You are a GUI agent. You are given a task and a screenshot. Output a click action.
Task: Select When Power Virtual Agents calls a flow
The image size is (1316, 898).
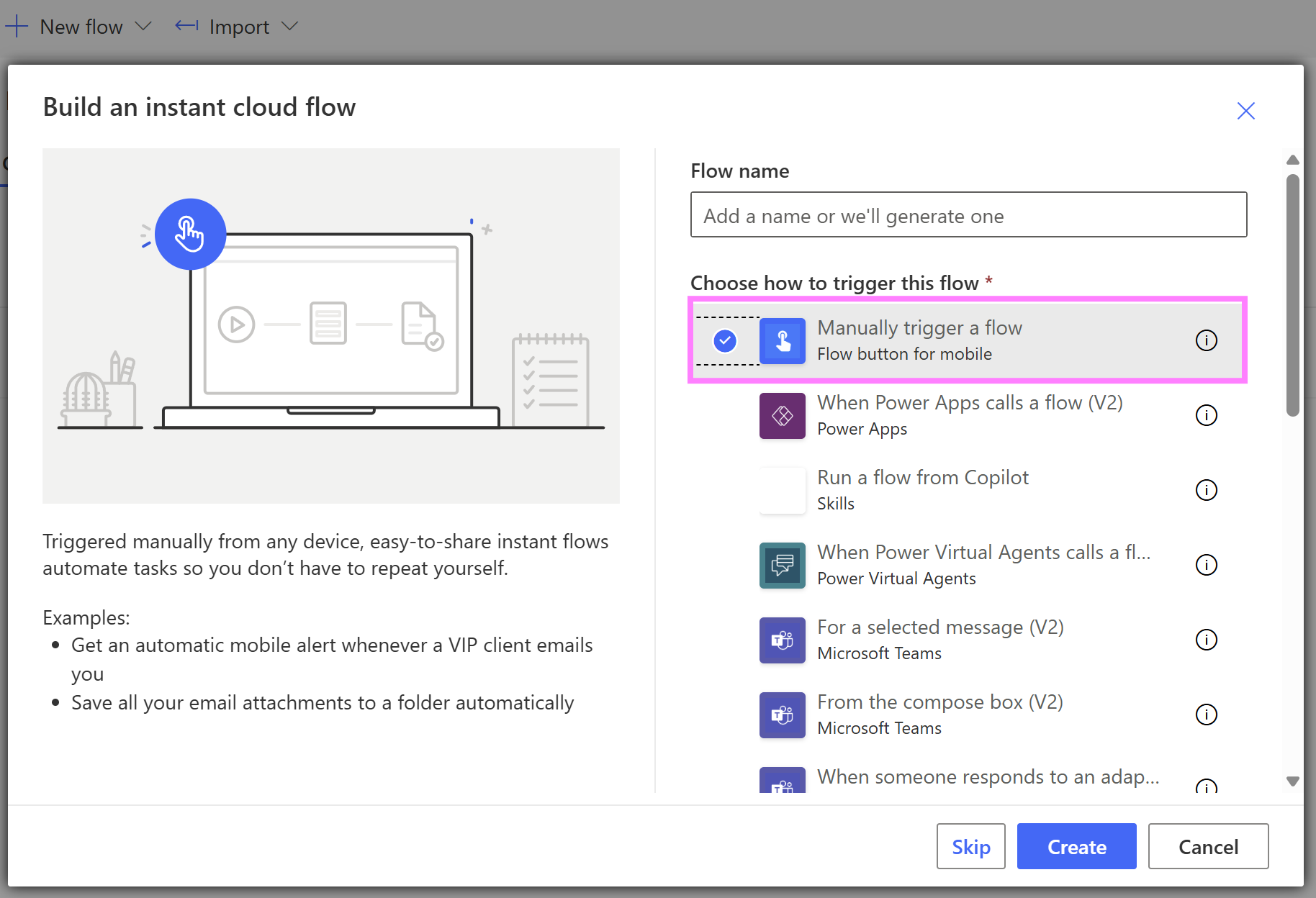968,565
